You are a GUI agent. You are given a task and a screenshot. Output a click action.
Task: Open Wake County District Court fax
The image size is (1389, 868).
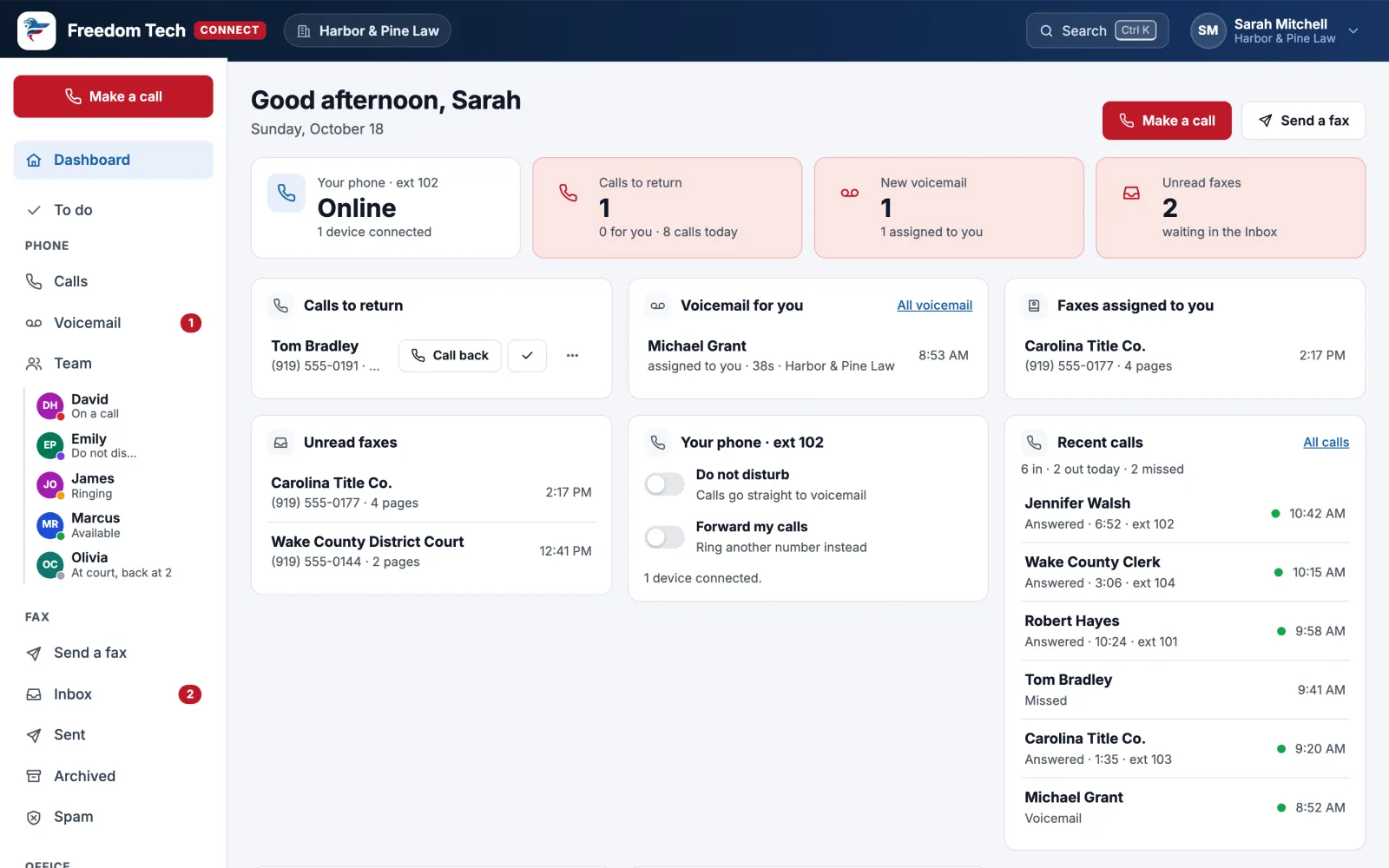pos(431,551)
